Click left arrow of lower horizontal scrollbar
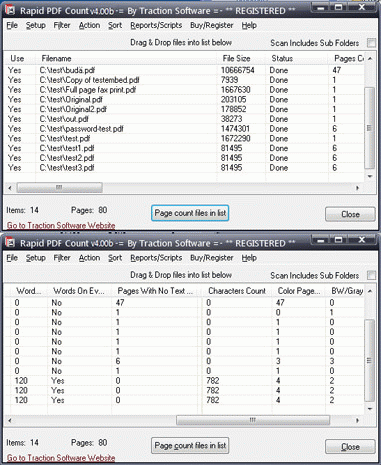The image size is (381, 465). [10, 420]
